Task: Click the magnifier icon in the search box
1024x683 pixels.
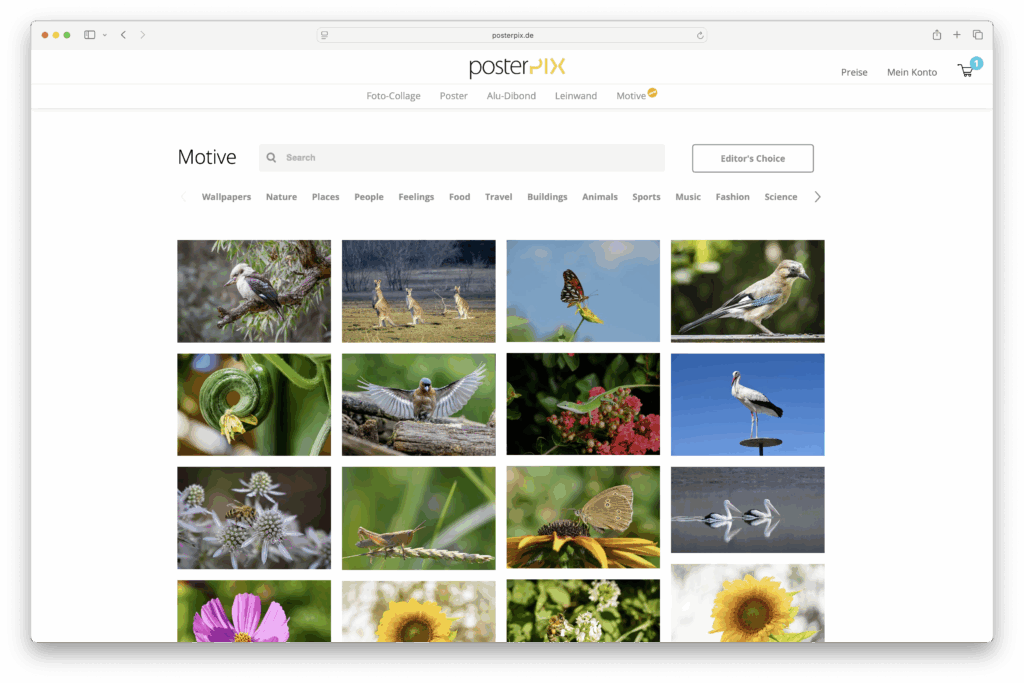Action: coord(271,157)
